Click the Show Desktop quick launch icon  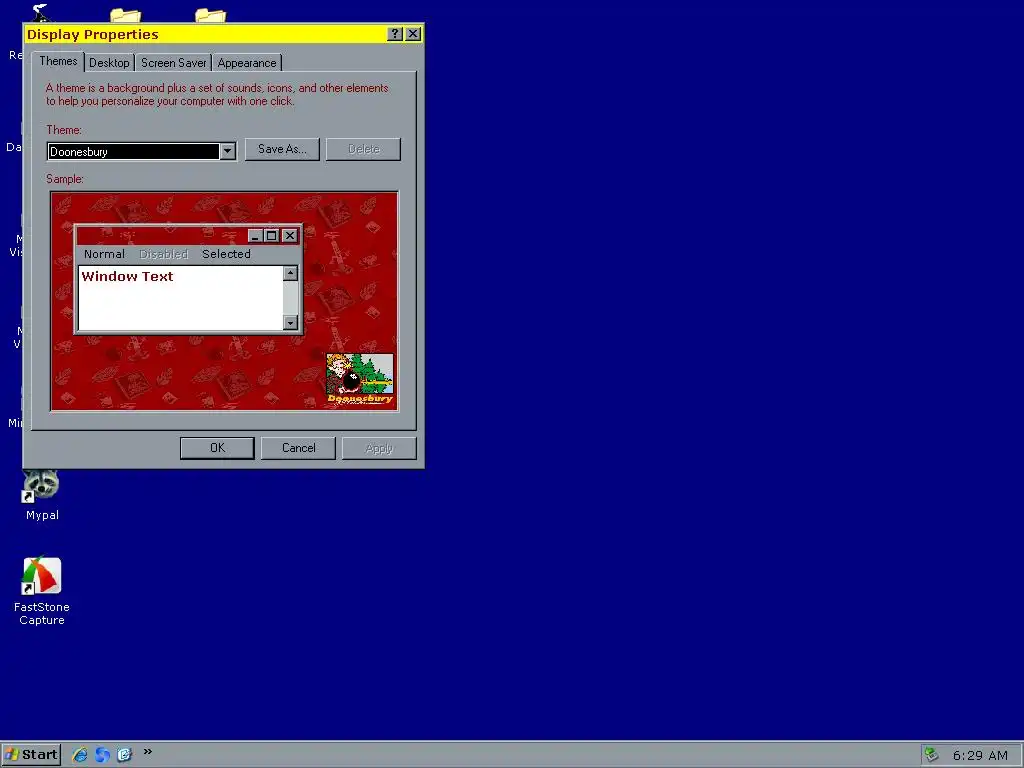[x=124, y=754]
